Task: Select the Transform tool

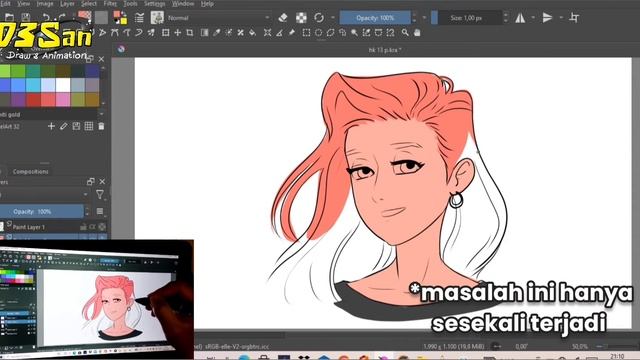Action: point(166,33)
